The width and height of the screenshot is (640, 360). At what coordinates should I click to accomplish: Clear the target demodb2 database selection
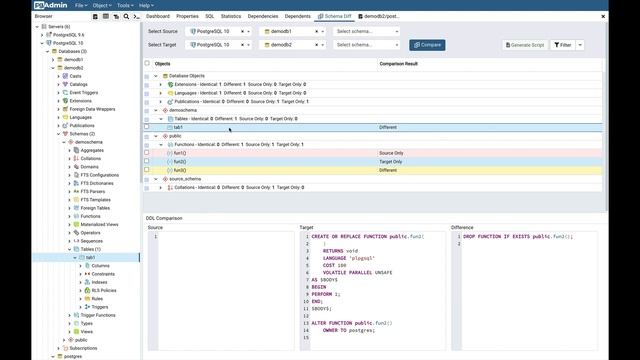(x=316, y=45)
